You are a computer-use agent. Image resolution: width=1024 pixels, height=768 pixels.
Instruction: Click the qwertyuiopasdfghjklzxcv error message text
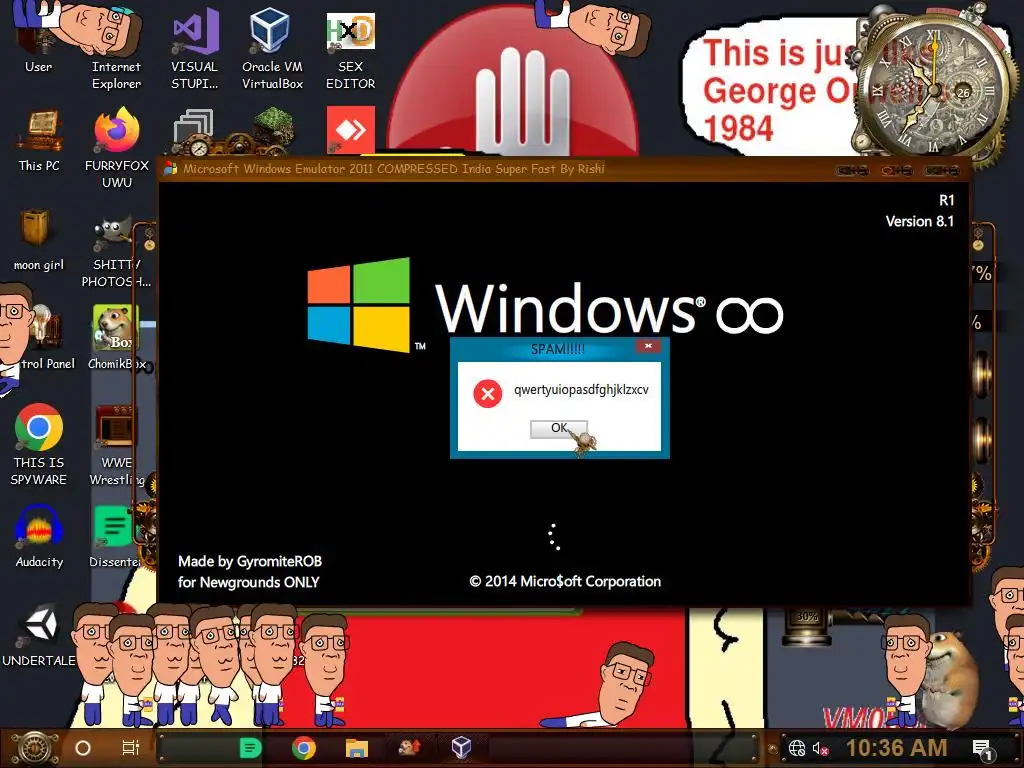click(581, 390)
